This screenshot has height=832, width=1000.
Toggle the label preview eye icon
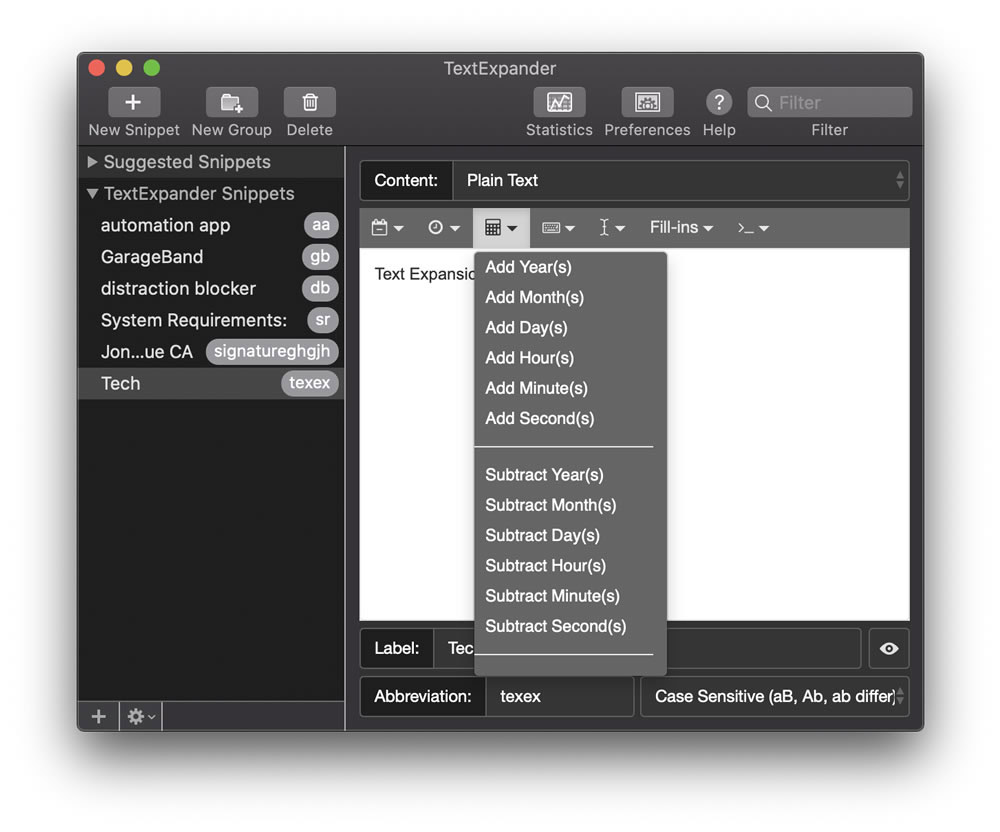click(889, 648)
